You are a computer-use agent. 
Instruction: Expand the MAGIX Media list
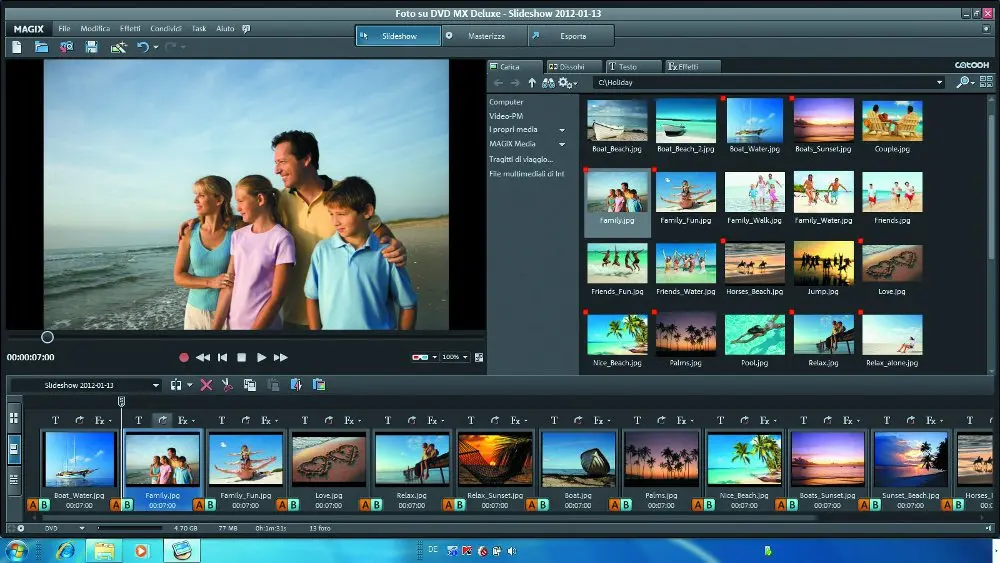point(562,144)
